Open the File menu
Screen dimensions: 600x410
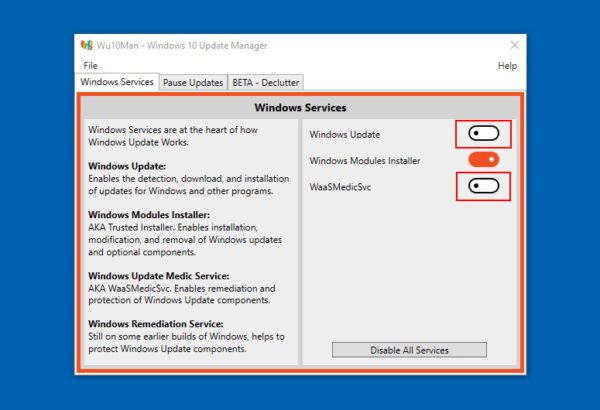90,66
